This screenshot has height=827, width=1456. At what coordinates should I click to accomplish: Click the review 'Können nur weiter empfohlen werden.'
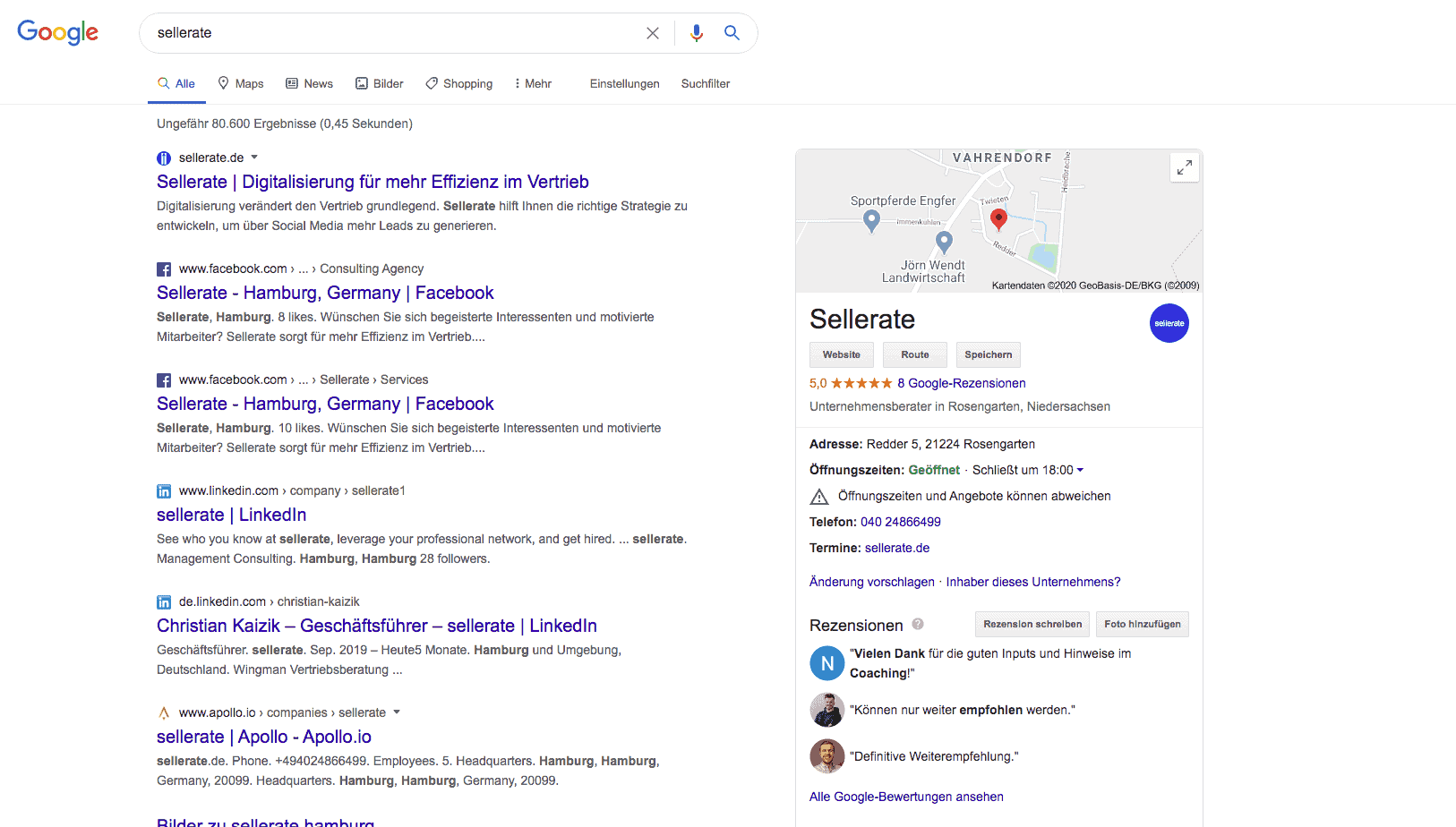pyautogui.click(x=963, y=710)
